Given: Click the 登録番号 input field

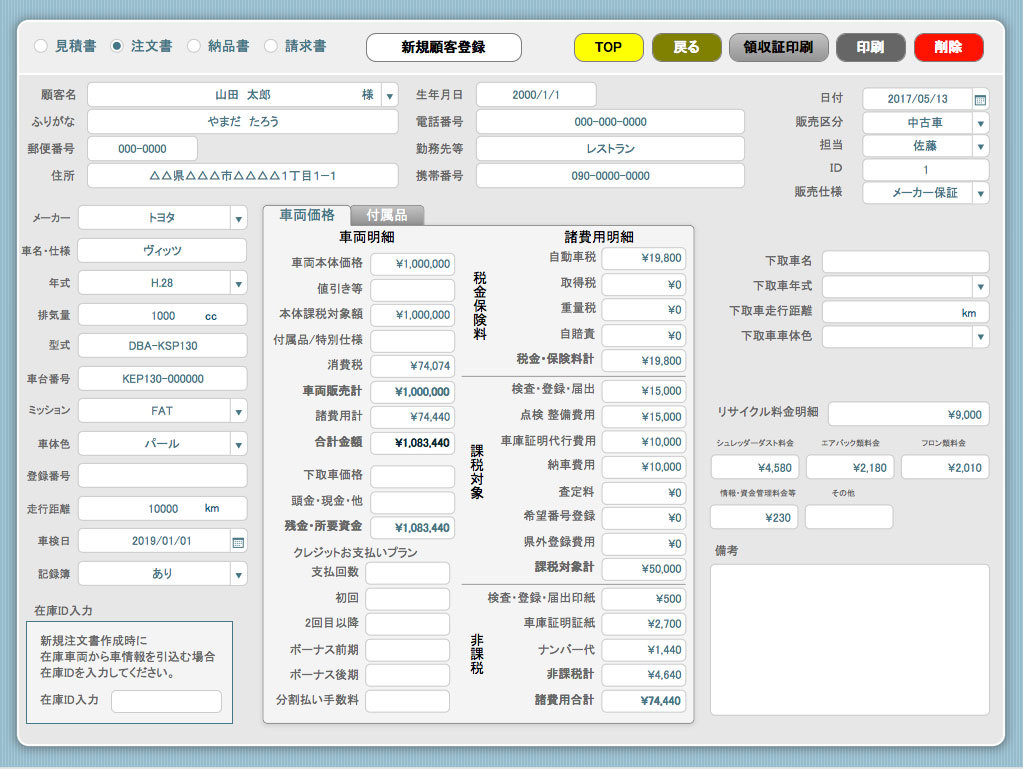Looking at the screenshot, I should point(162,475).
